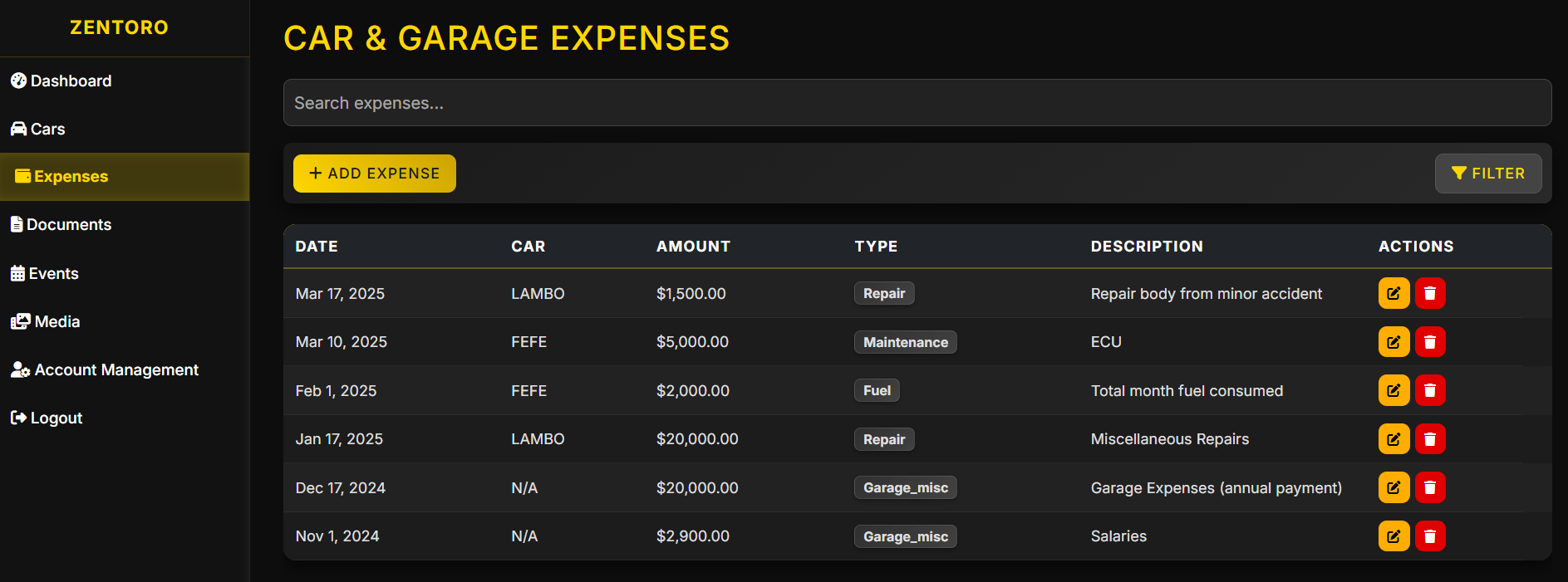
Task: Edit the Salaries expense entry
Action: [x=1394, y=536]
